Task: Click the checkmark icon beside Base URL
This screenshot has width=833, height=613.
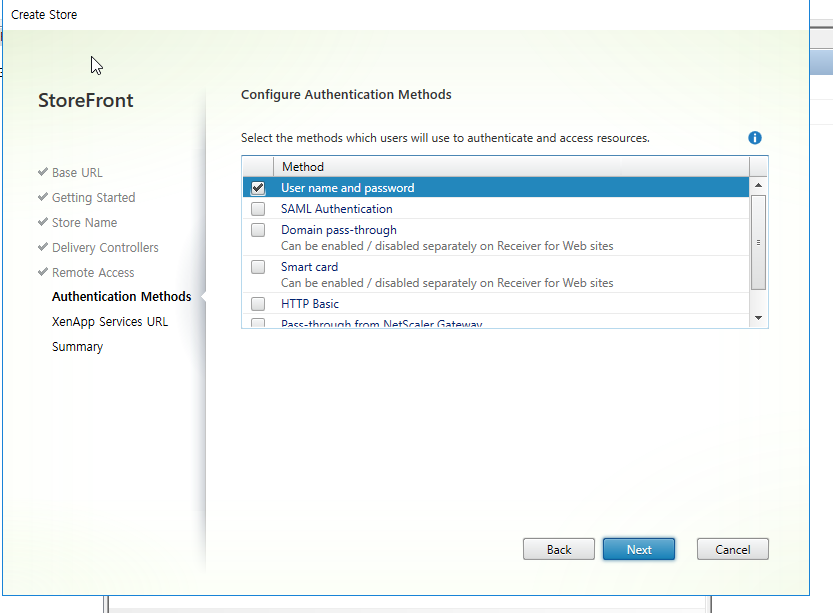Action: pos(43,172)
